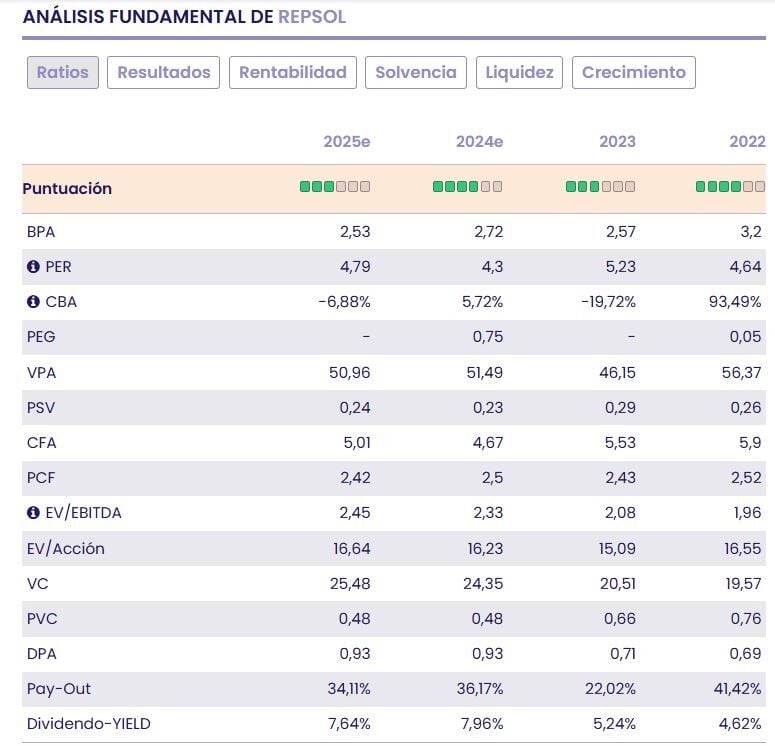Open the Rentabilidad tab
775x746 pixels.
point(293,72)
